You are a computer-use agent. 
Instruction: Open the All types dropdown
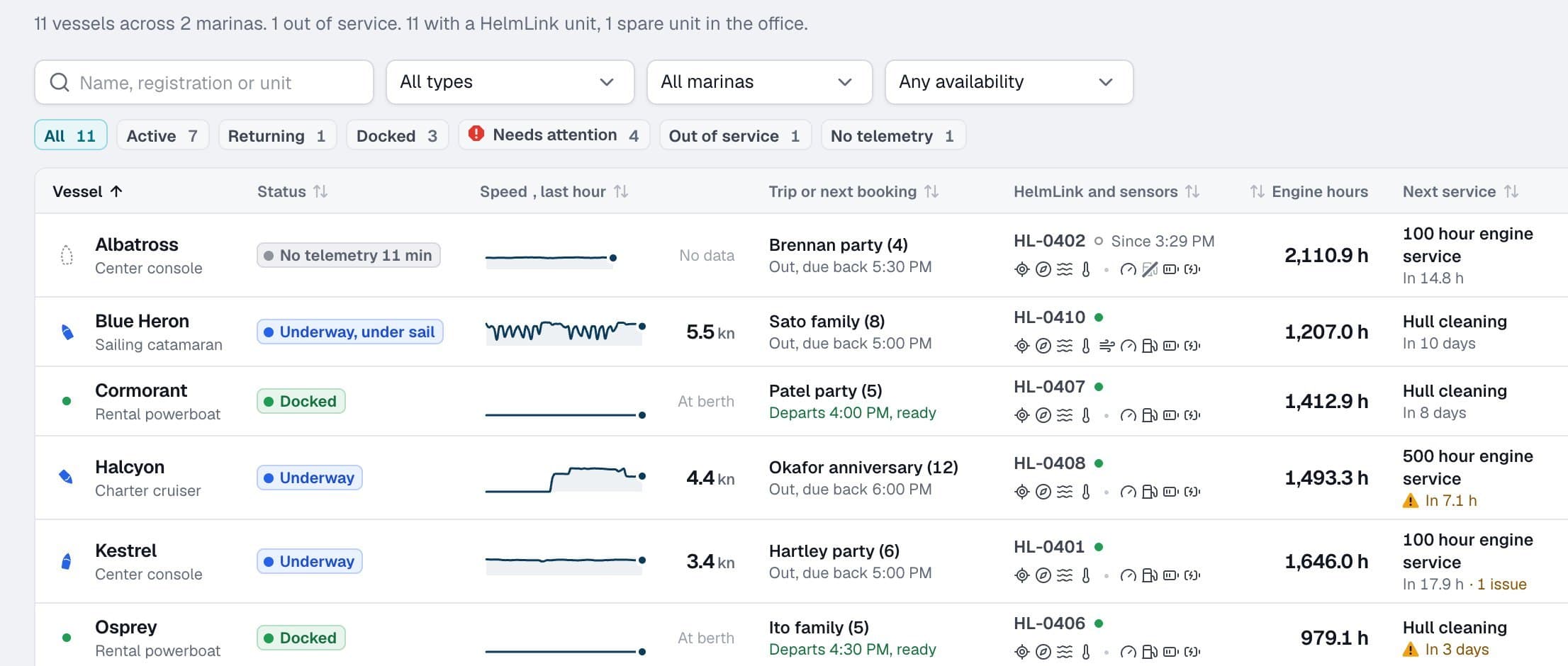pyautogui.click(x=510, y=82)
